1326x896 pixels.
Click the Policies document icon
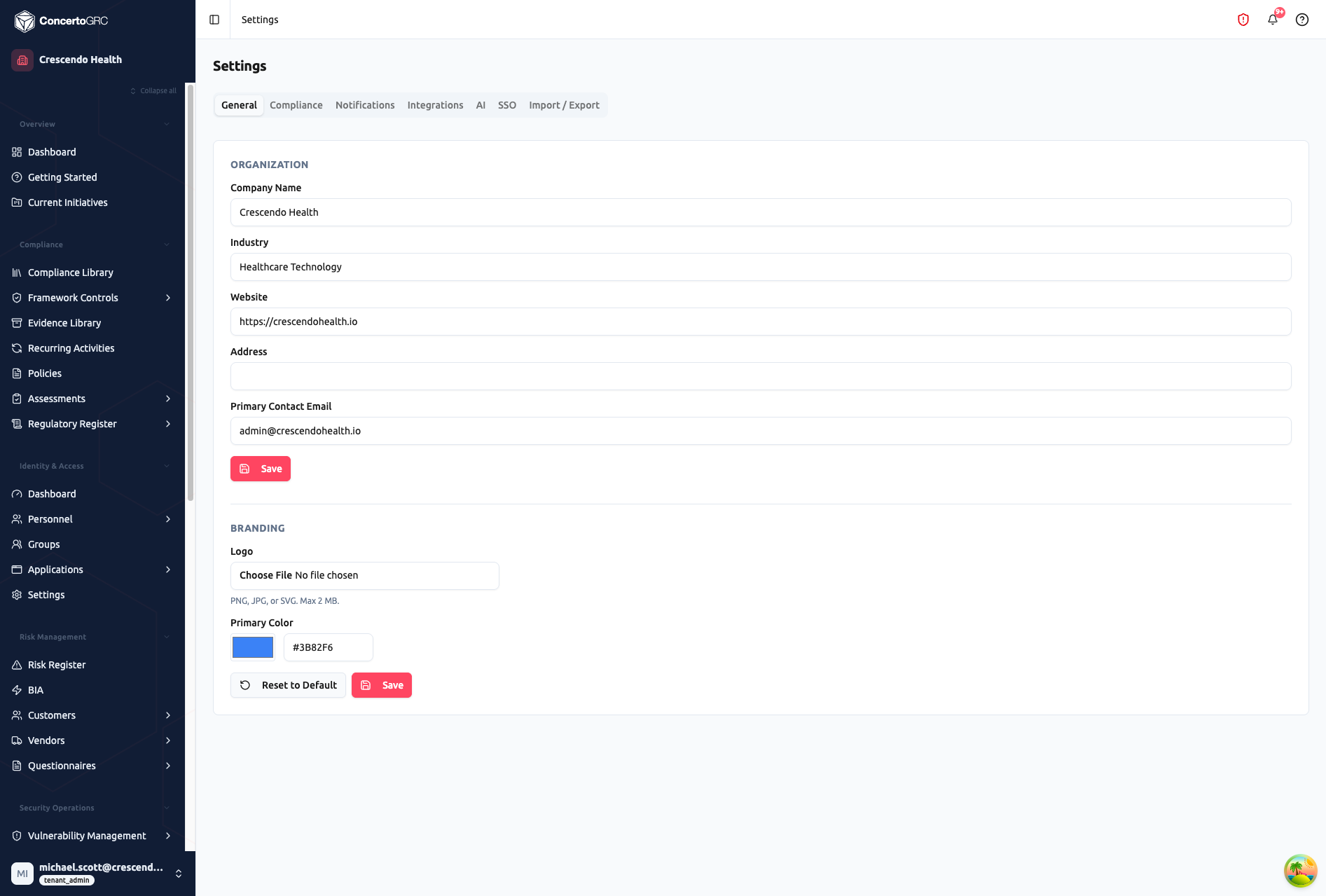click(17, 373)
